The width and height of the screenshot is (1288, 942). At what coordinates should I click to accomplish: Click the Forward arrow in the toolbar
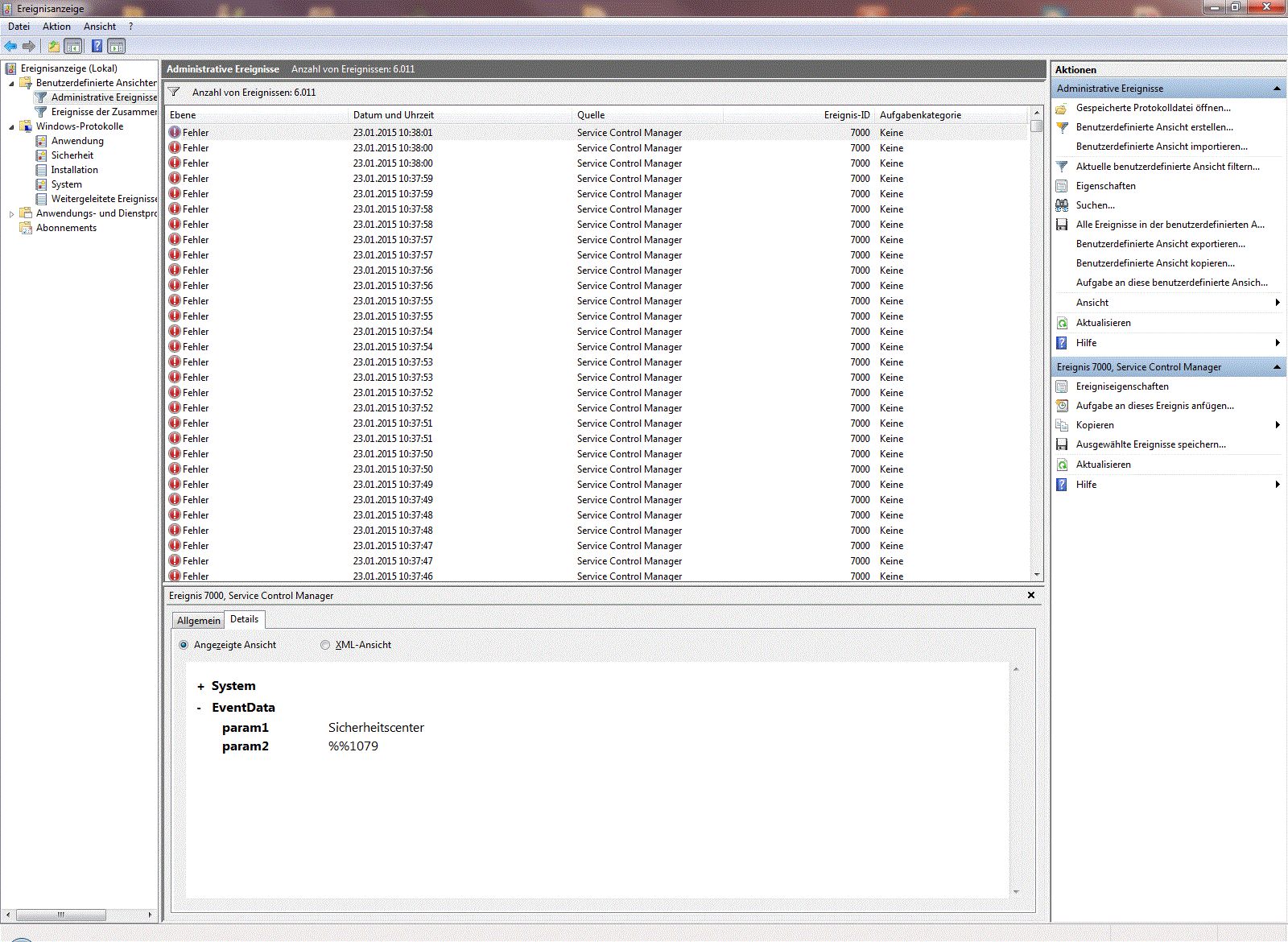click(x=29, y=46)
